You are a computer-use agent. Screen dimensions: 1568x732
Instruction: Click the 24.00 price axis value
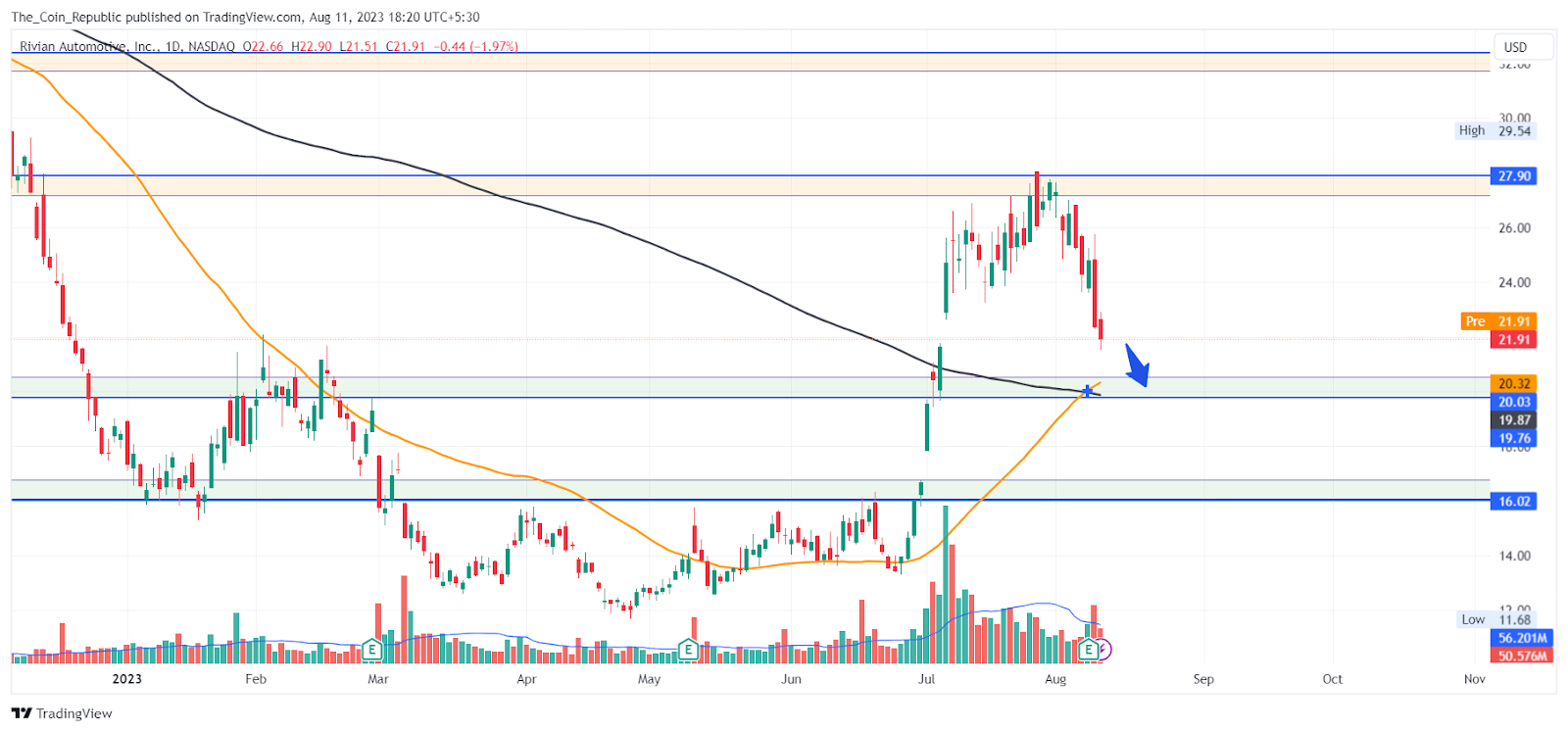click(x=1514, y=283)
